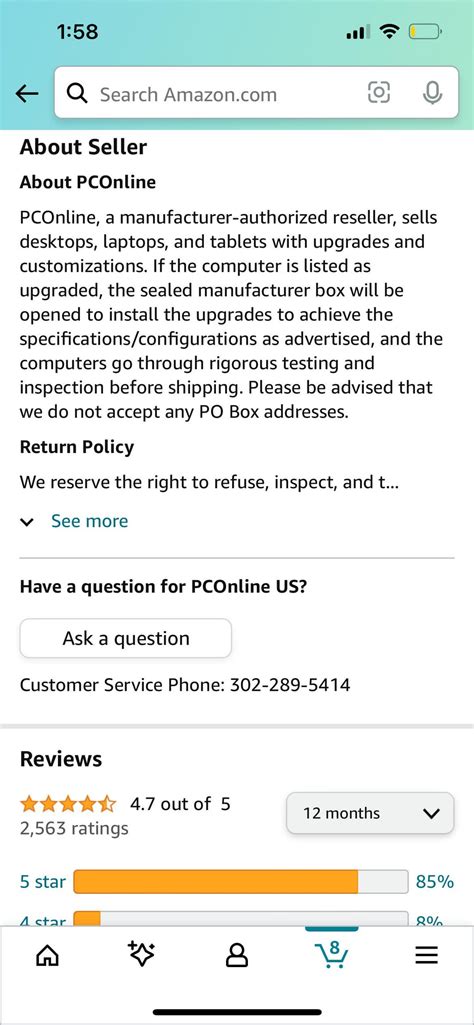Tap the microphone voice search icon
Viewport: 474px width, 1025px height.
432,93
